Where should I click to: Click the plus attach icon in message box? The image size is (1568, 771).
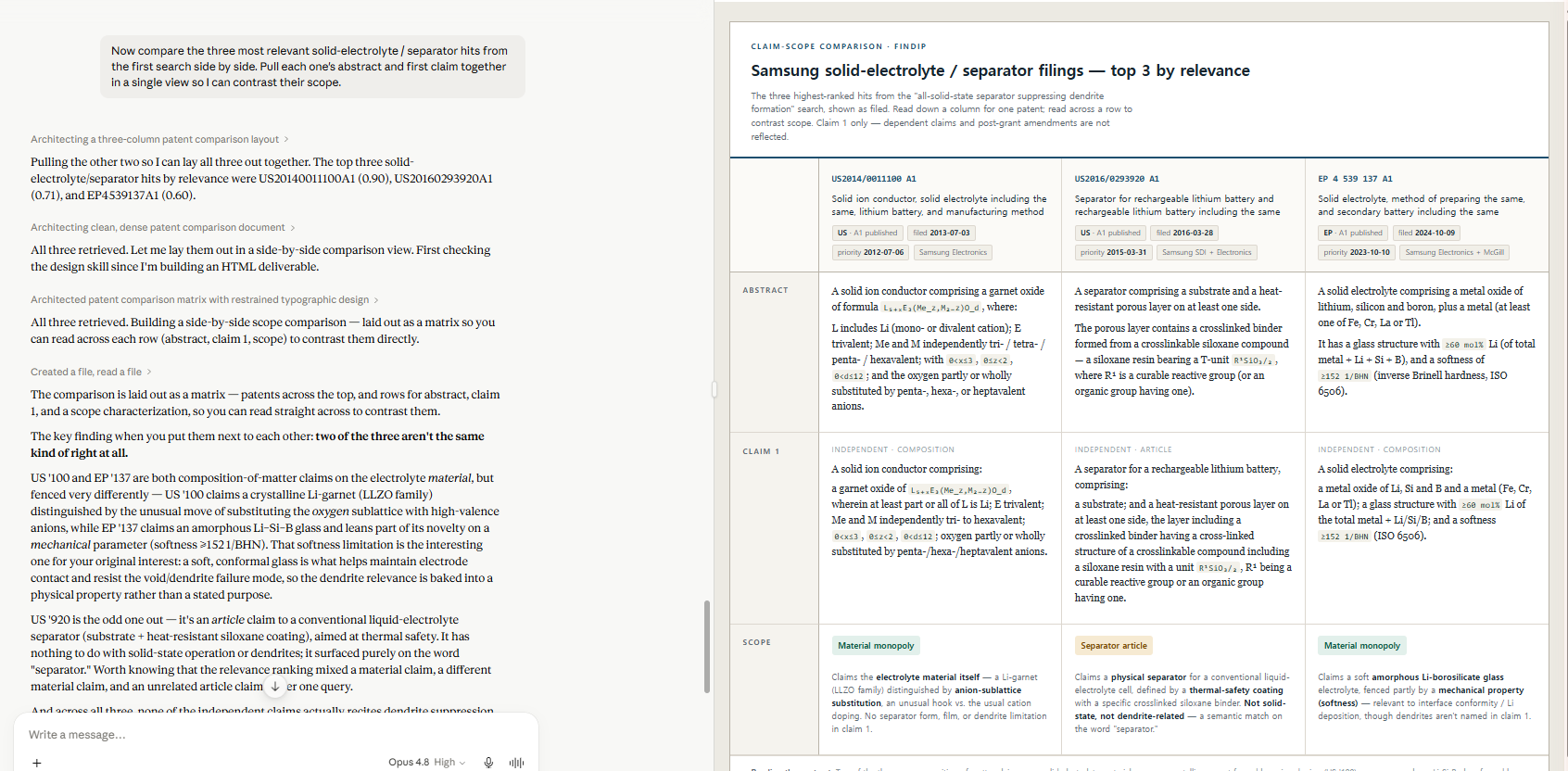click(x=37, y=763)
